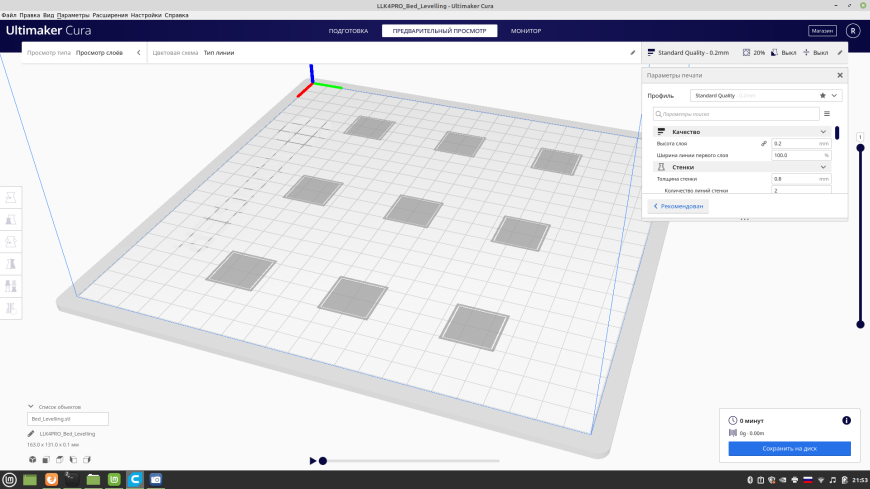Click the Параметры поиска search field
This screenshot has width=870, height=489.
(x=736, y=114)
